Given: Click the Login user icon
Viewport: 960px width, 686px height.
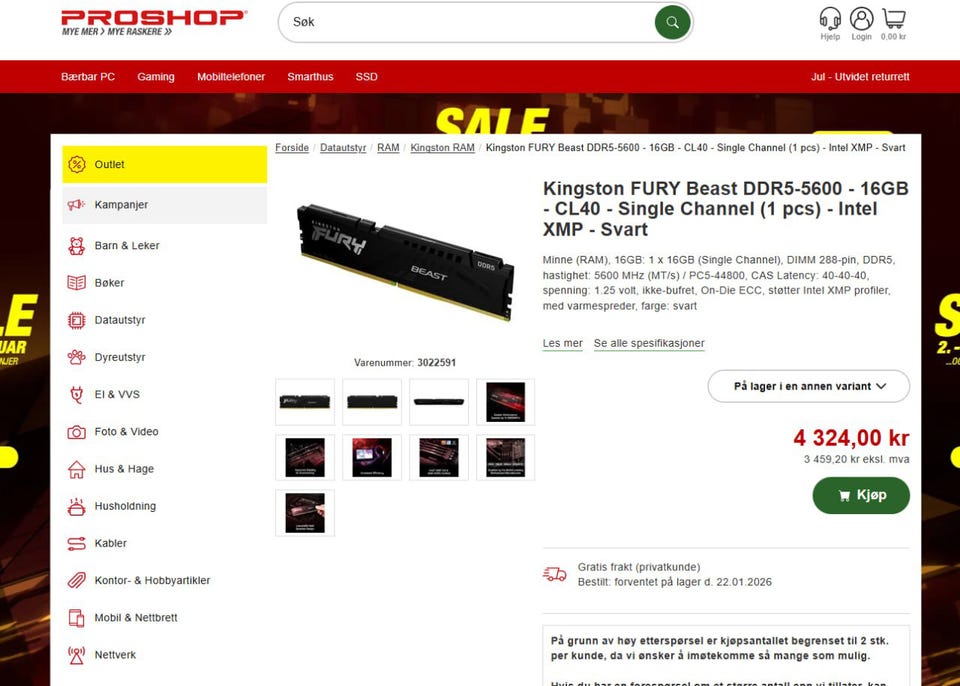Looking at the screenshot, I should 861,18.
